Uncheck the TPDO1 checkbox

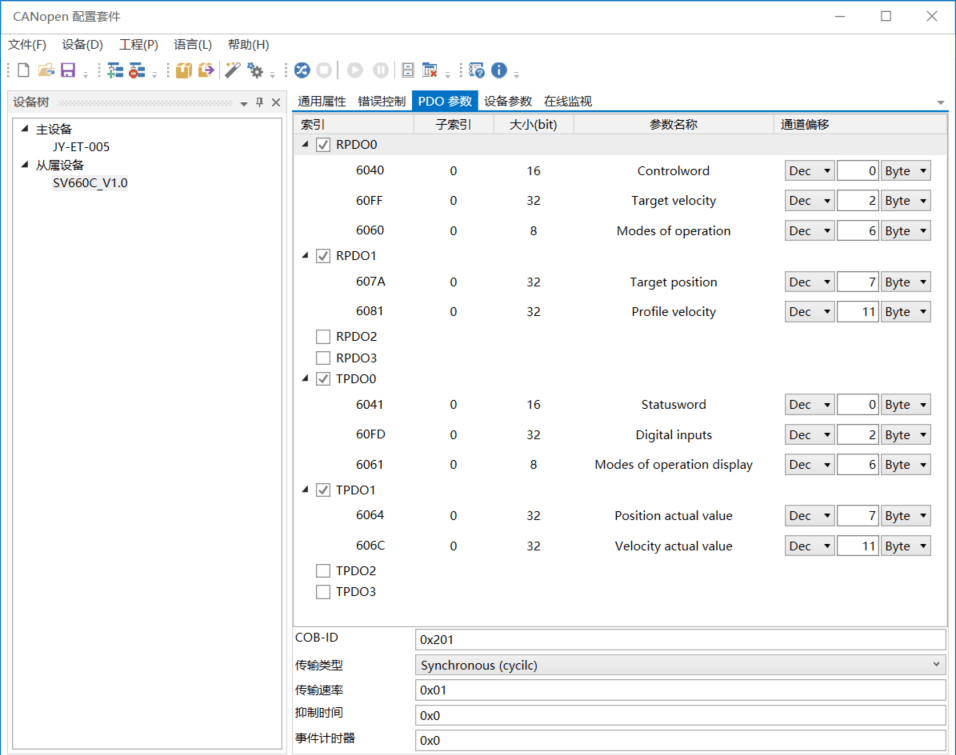click(323, 490)
